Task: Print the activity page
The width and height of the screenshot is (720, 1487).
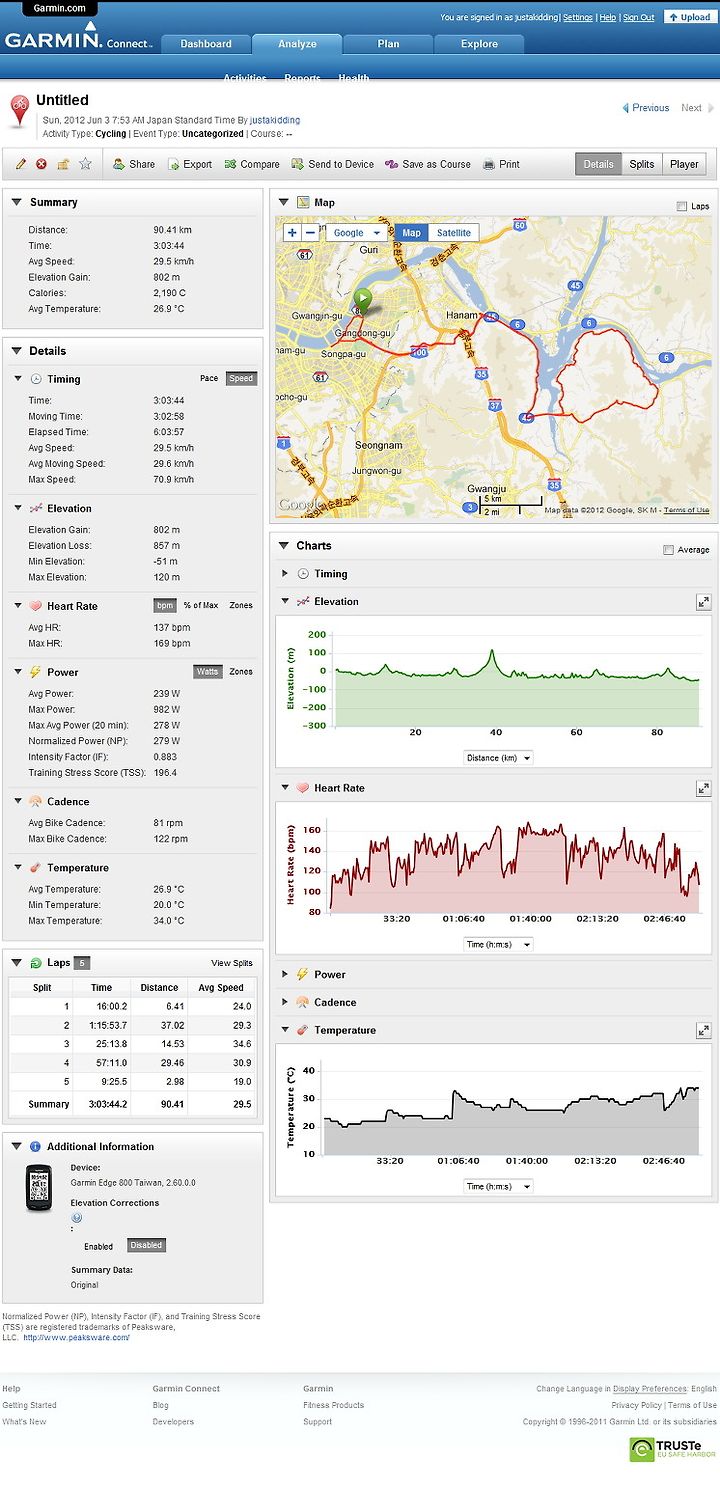Action: (x=501, y=164)
